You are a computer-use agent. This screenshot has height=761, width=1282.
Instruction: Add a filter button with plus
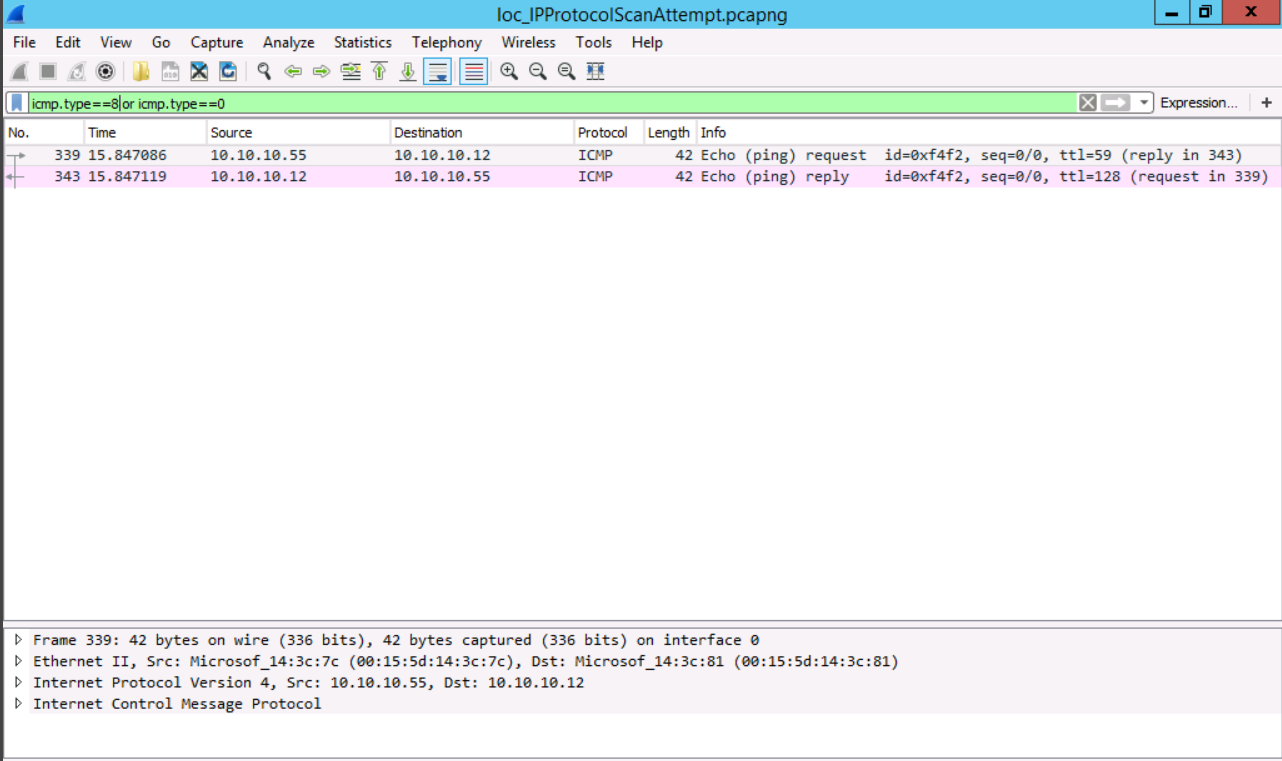tap(1266, 103)
